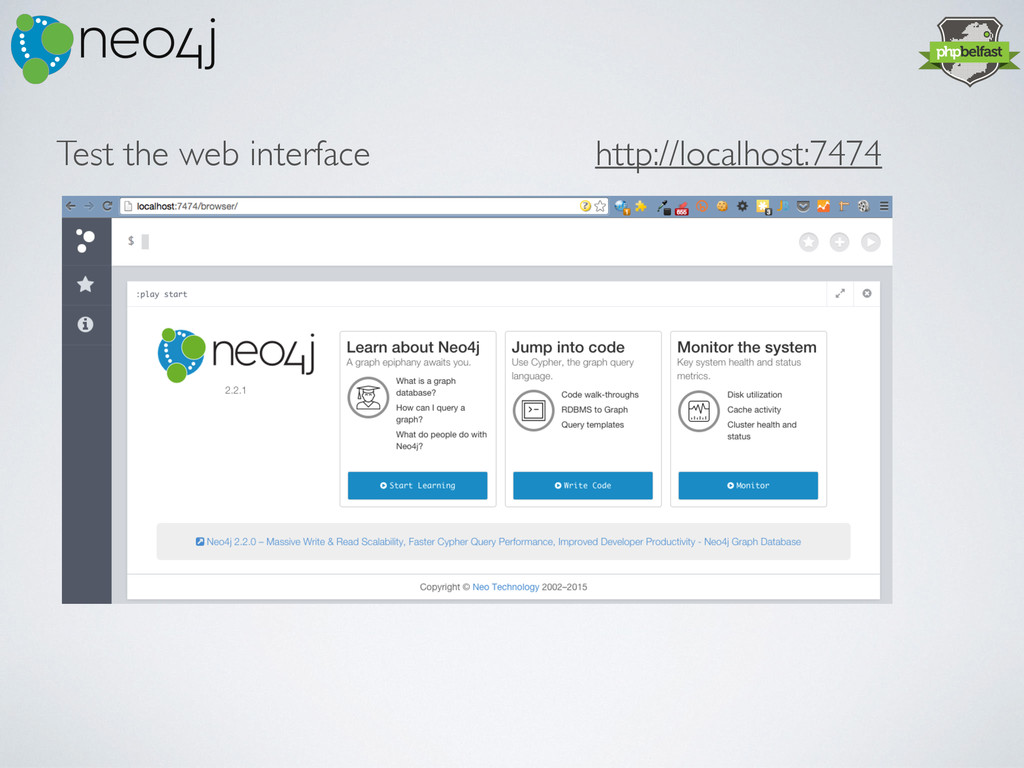The image size is (1024, 768).
Task: Click the orange ruler extension icon
Action: (844, 206)
